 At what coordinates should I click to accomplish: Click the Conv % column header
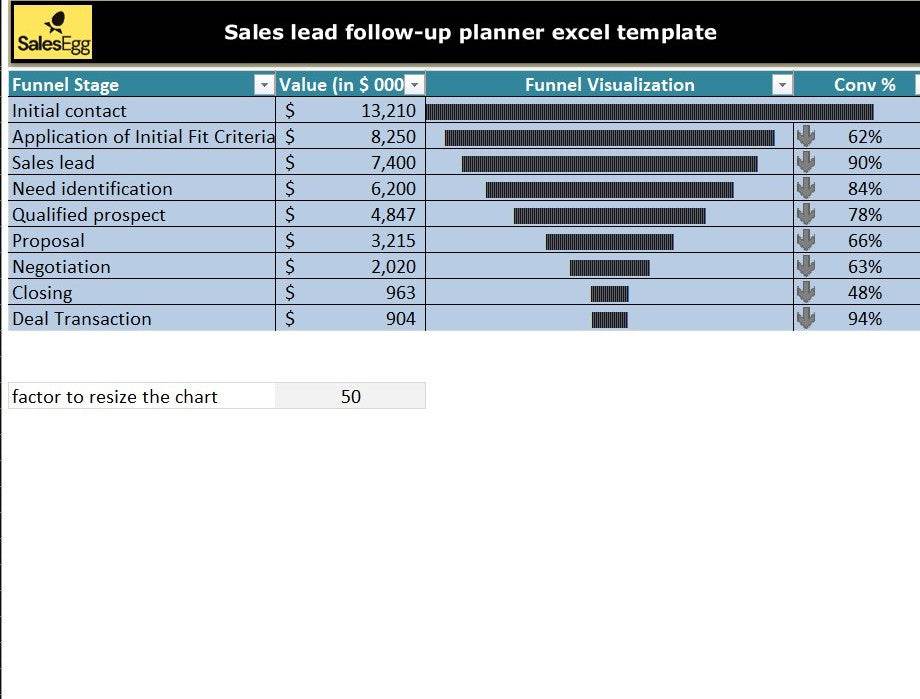(x=864, y=85)
